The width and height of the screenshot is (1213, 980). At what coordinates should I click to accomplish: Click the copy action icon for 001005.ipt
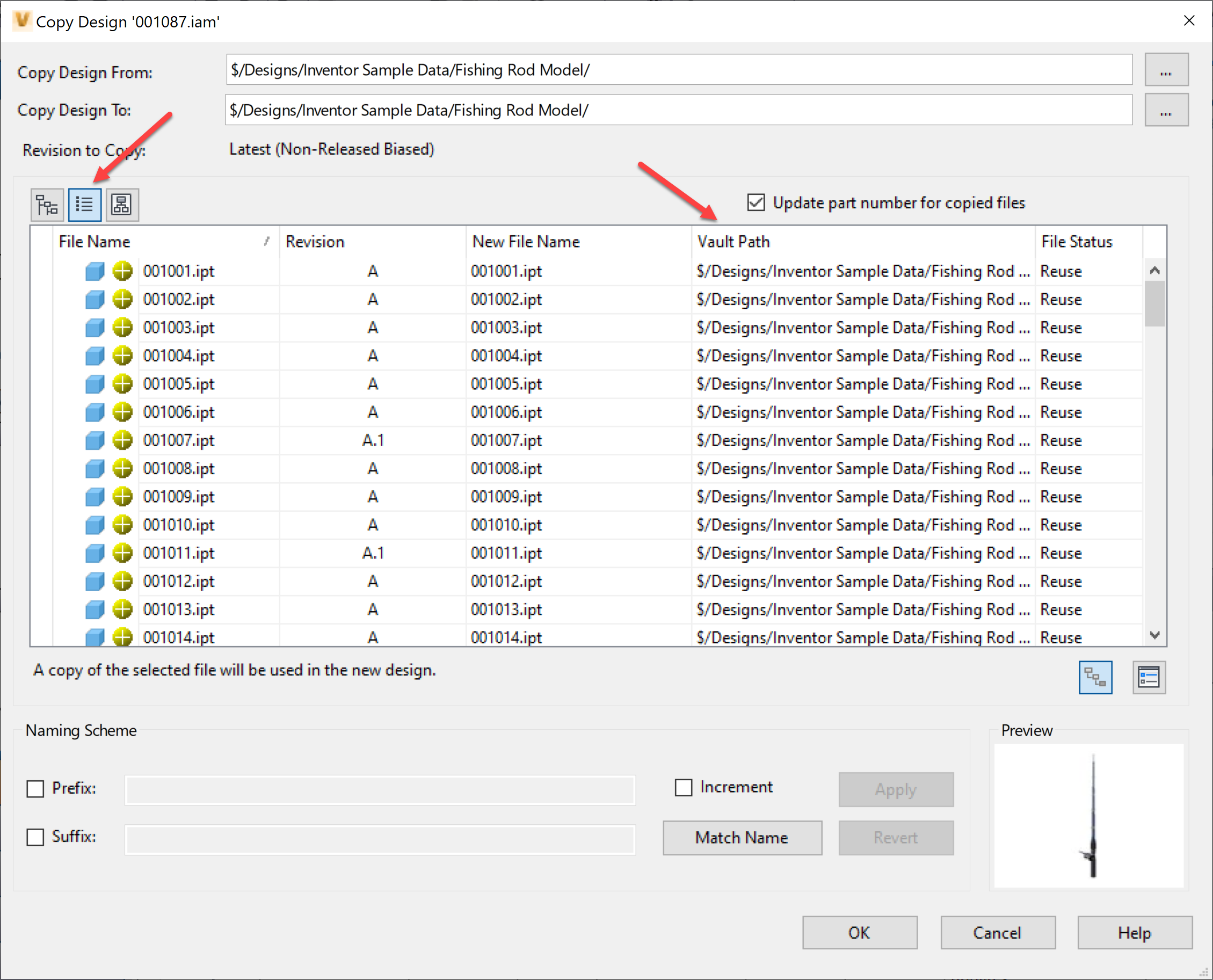[x=122, y=384]
